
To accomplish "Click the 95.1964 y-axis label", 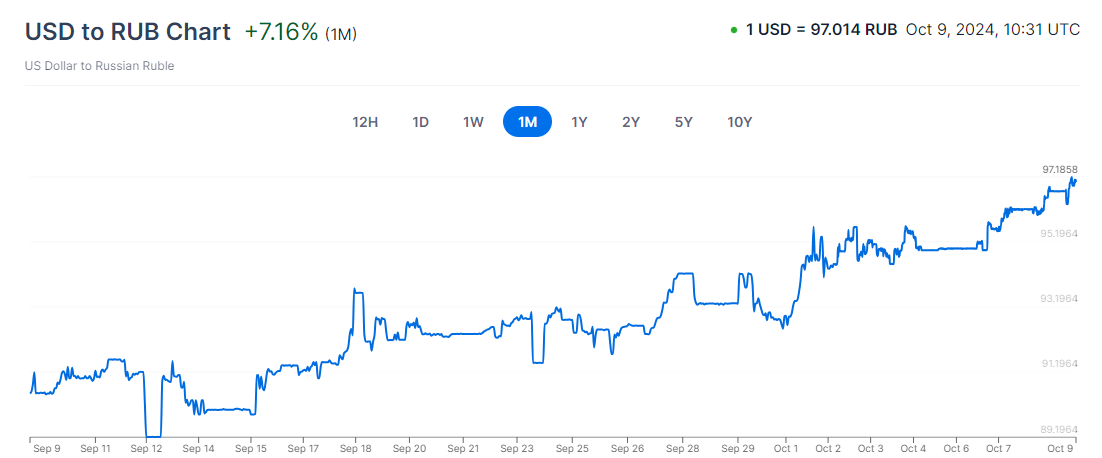I will (1059, 234).
